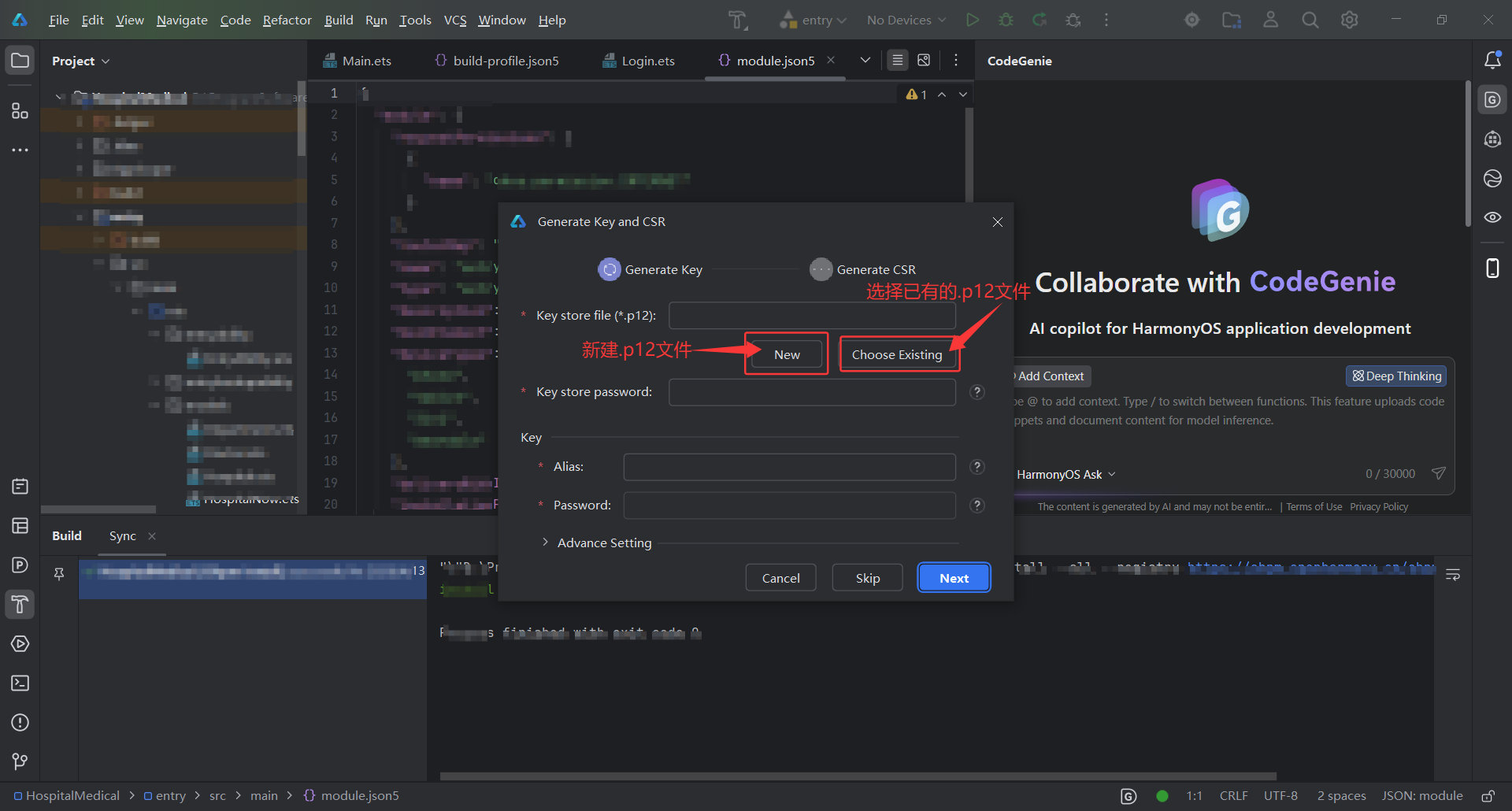Click the build output horizontal scrollbar

pos(858,776)
